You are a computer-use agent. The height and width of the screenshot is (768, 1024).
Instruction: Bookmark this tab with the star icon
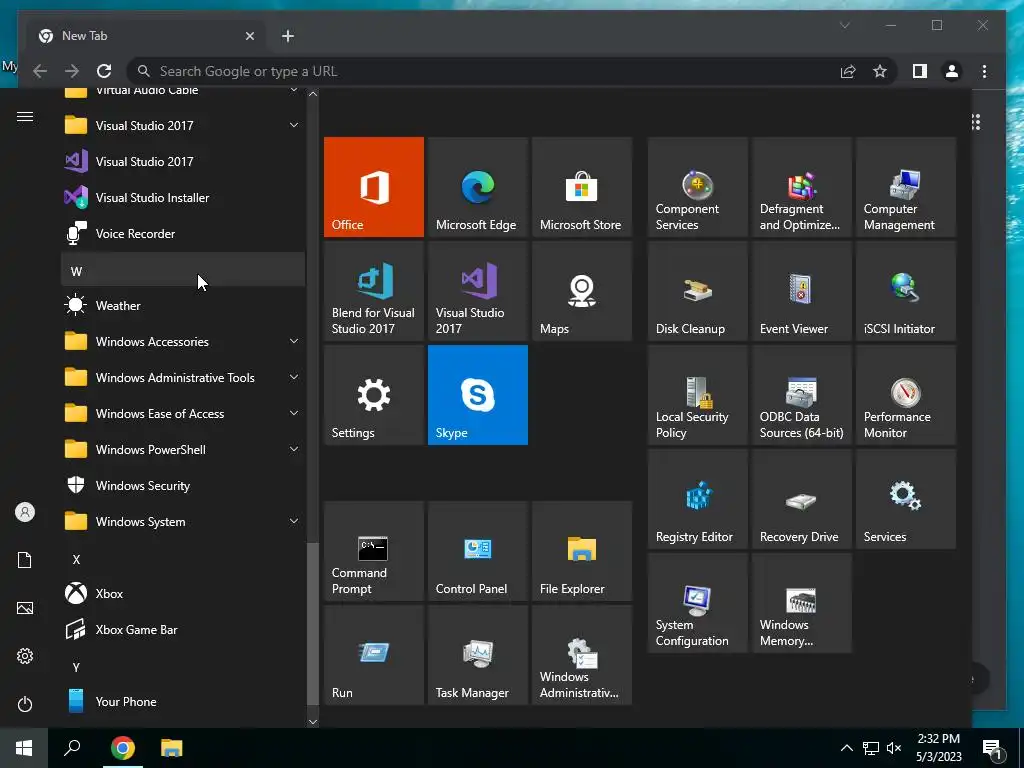pyautogui.click(x=880, y=71)
